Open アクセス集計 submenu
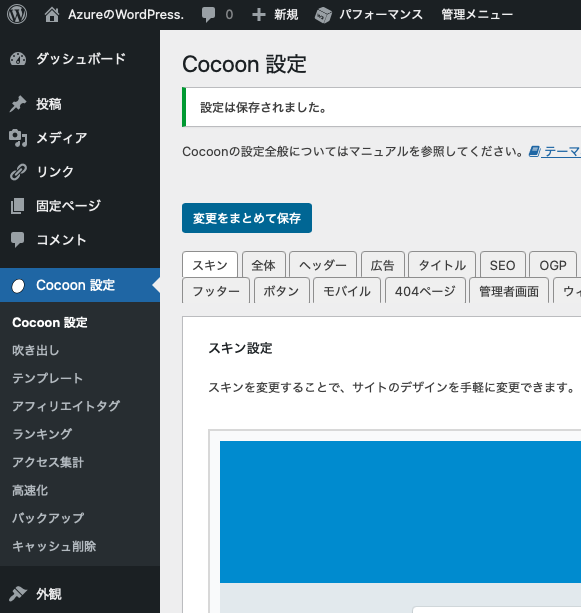 coord(48,462)
